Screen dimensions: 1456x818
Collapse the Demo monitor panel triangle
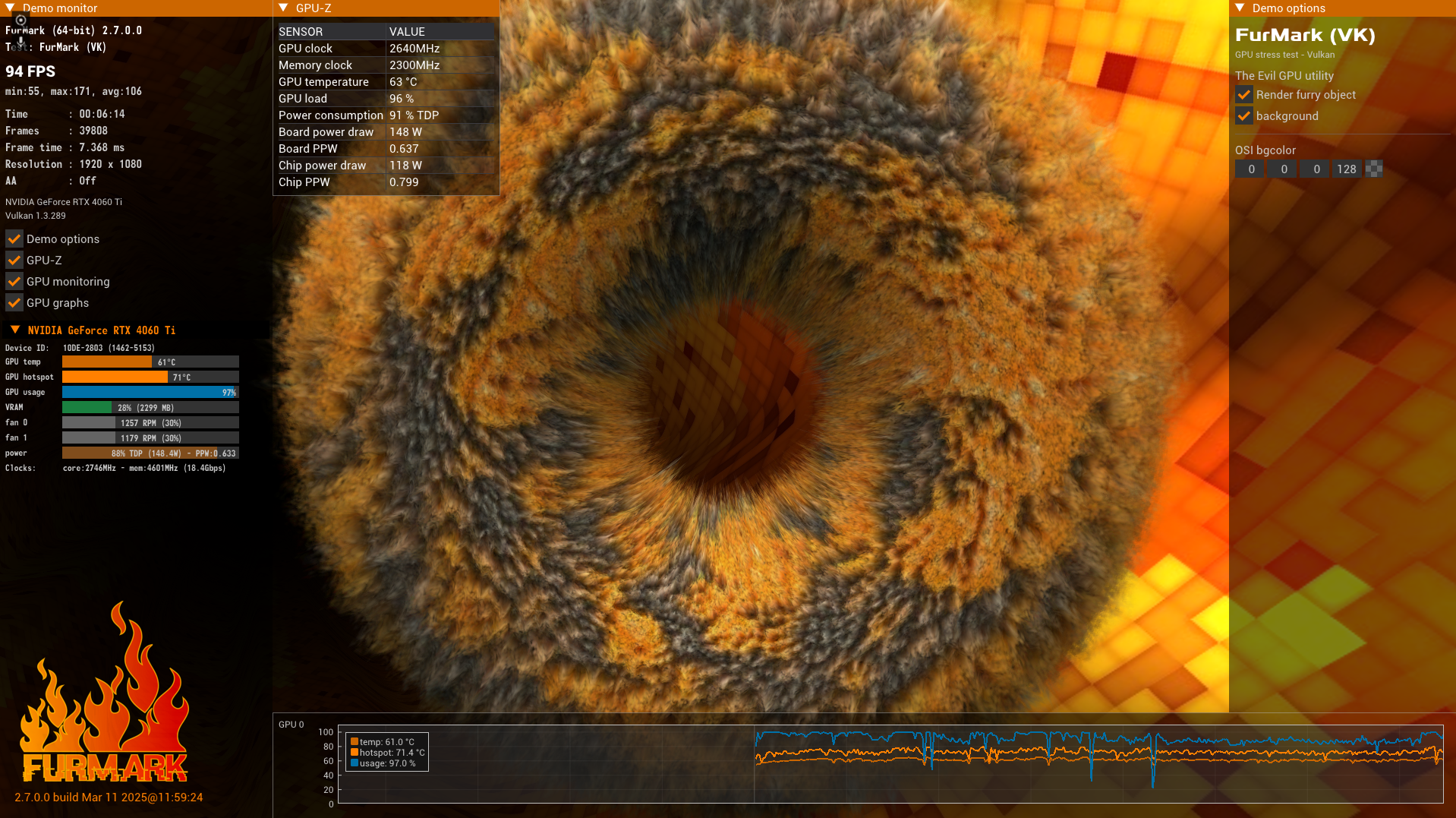[x=10, y=8]
